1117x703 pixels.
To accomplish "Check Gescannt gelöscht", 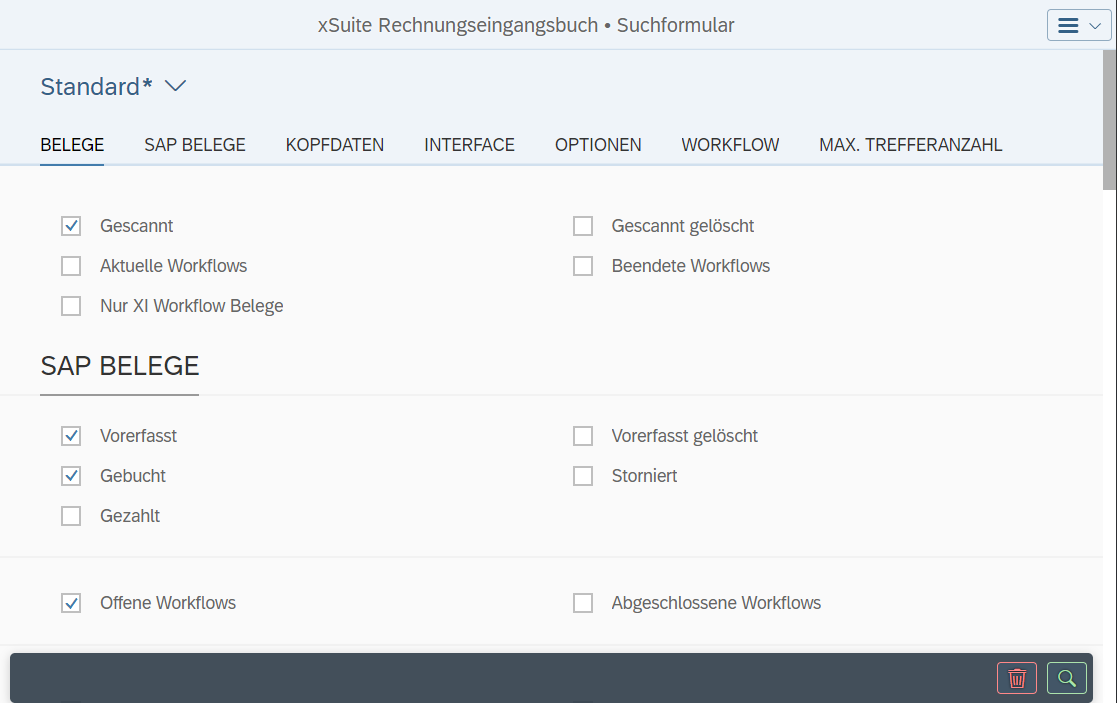I will [x=583, y=225].
